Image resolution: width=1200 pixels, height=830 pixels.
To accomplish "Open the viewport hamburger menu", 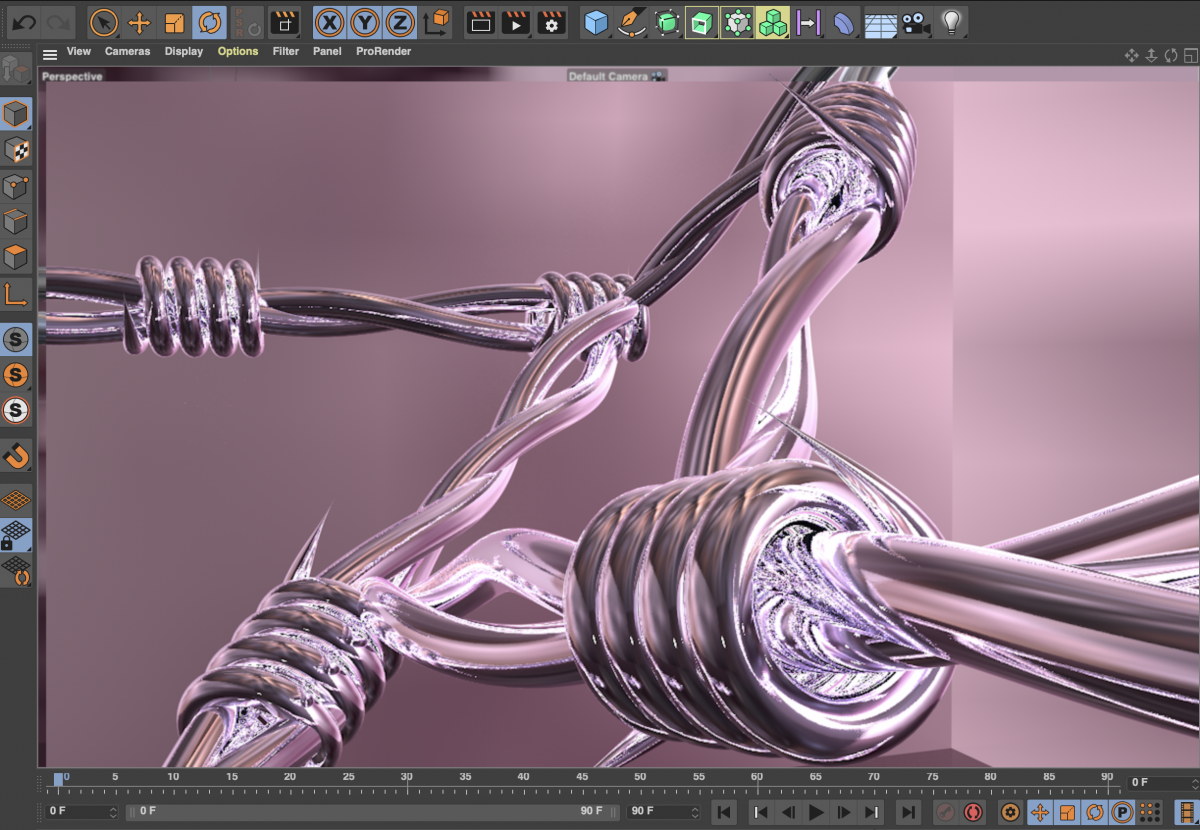I will pyautogui.click(x=50, y=54).
